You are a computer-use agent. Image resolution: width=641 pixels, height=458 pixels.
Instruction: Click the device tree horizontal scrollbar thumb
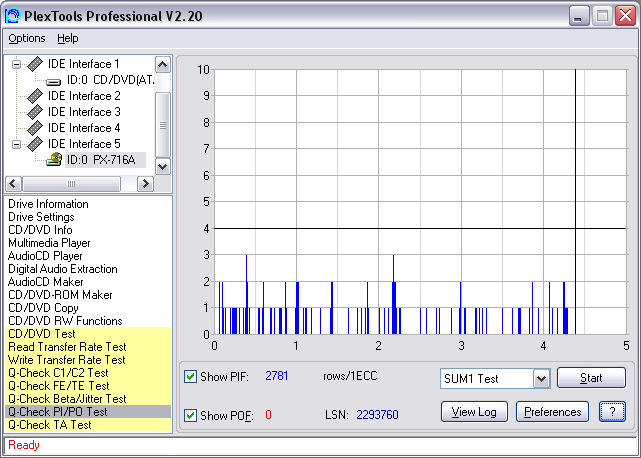(72, 184)
